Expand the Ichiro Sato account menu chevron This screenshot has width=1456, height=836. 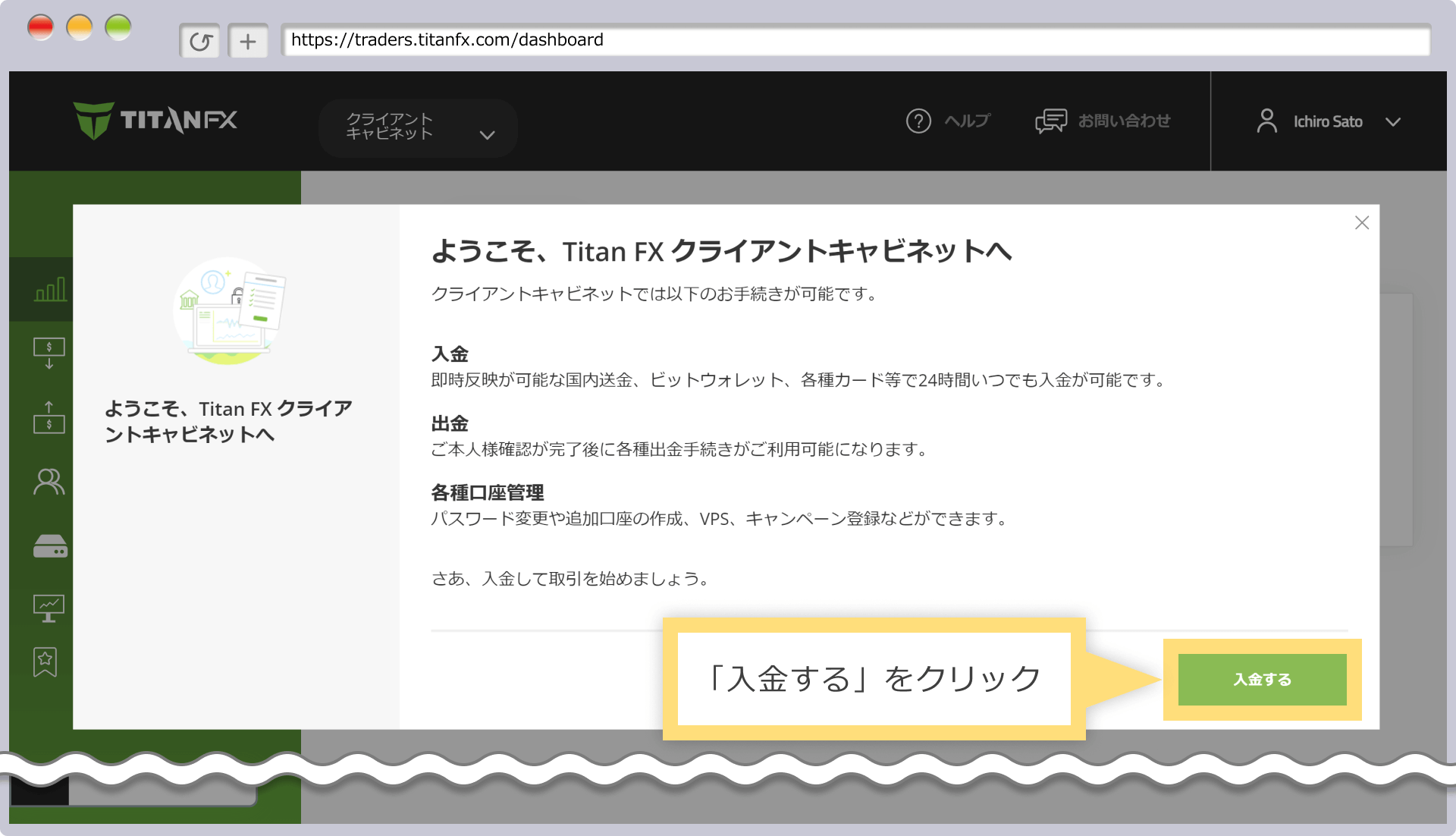1393,122
